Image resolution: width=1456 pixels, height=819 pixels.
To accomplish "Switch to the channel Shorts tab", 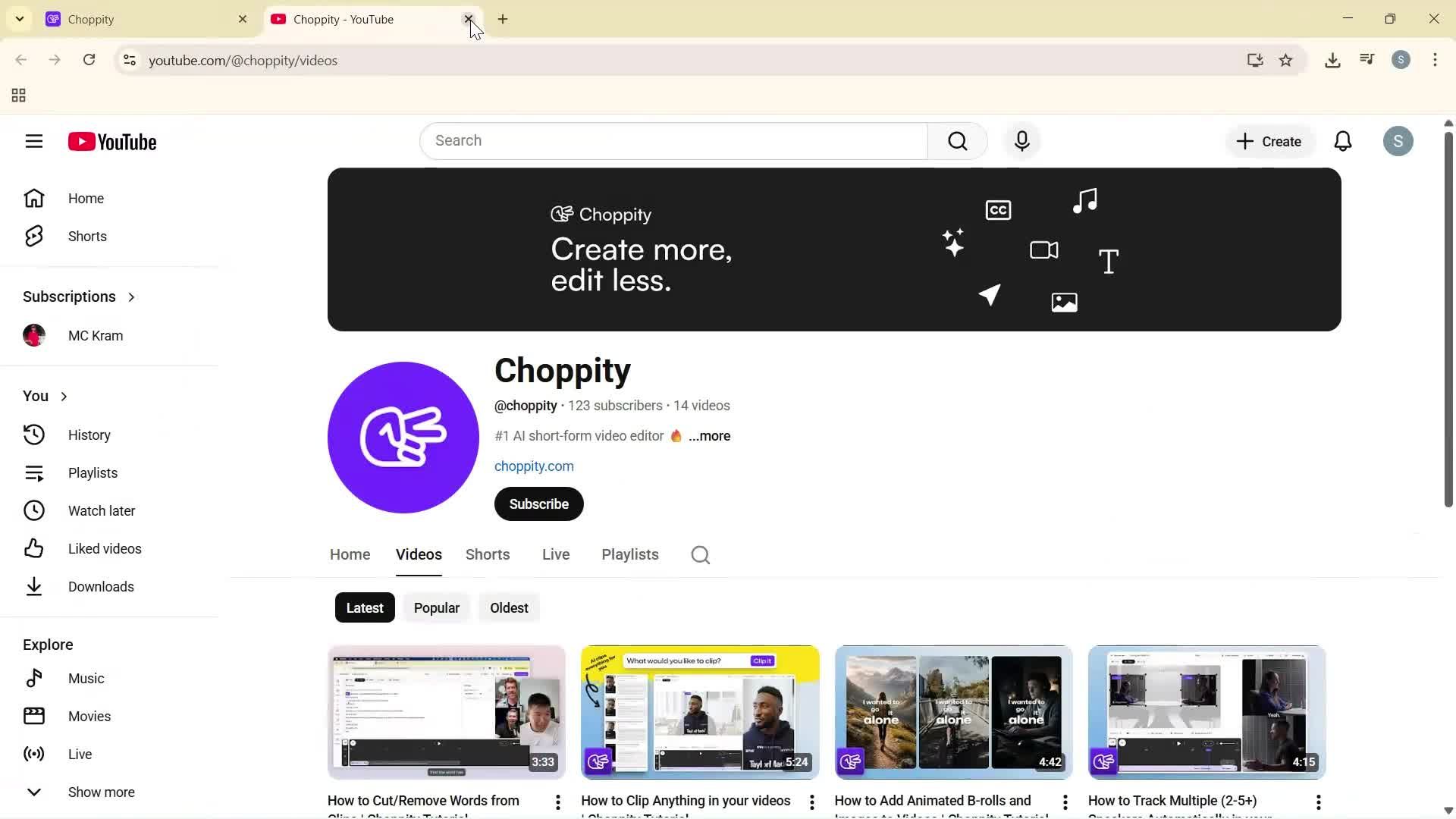I will [x=487, y=554].
